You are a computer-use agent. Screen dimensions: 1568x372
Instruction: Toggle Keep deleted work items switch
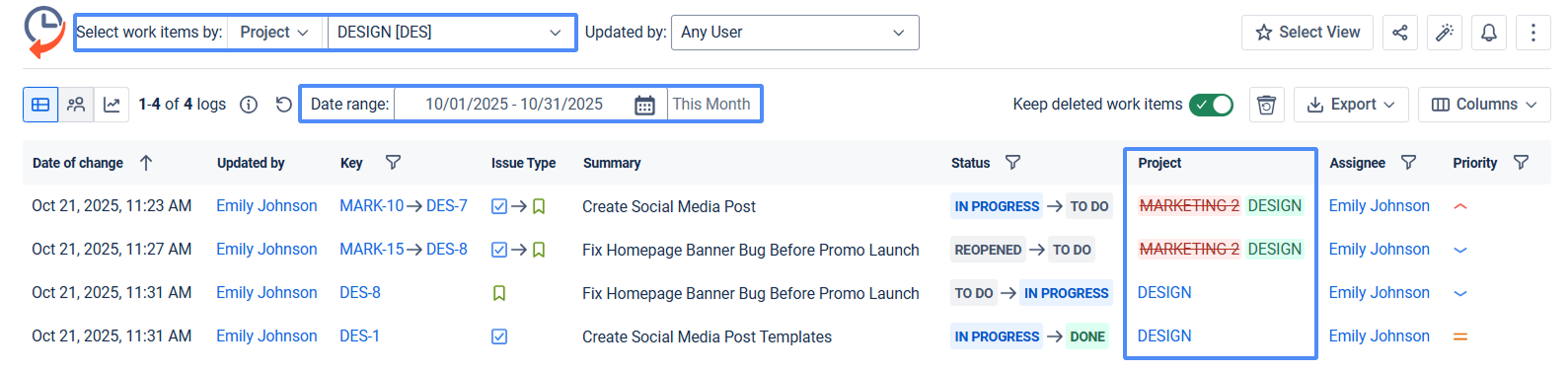coord(1211,104)
